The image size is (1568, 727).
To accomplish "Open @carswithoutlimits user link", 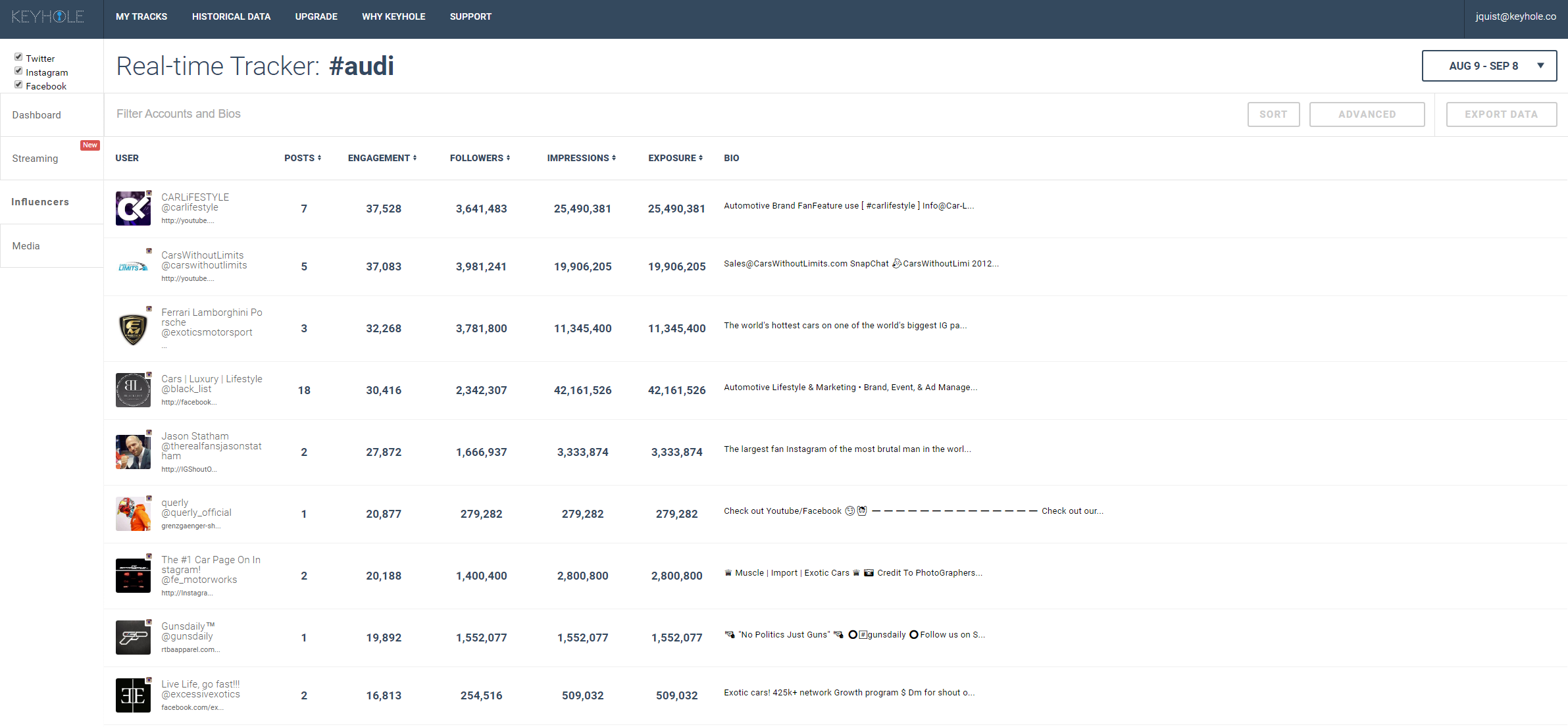I will [204, 265].
